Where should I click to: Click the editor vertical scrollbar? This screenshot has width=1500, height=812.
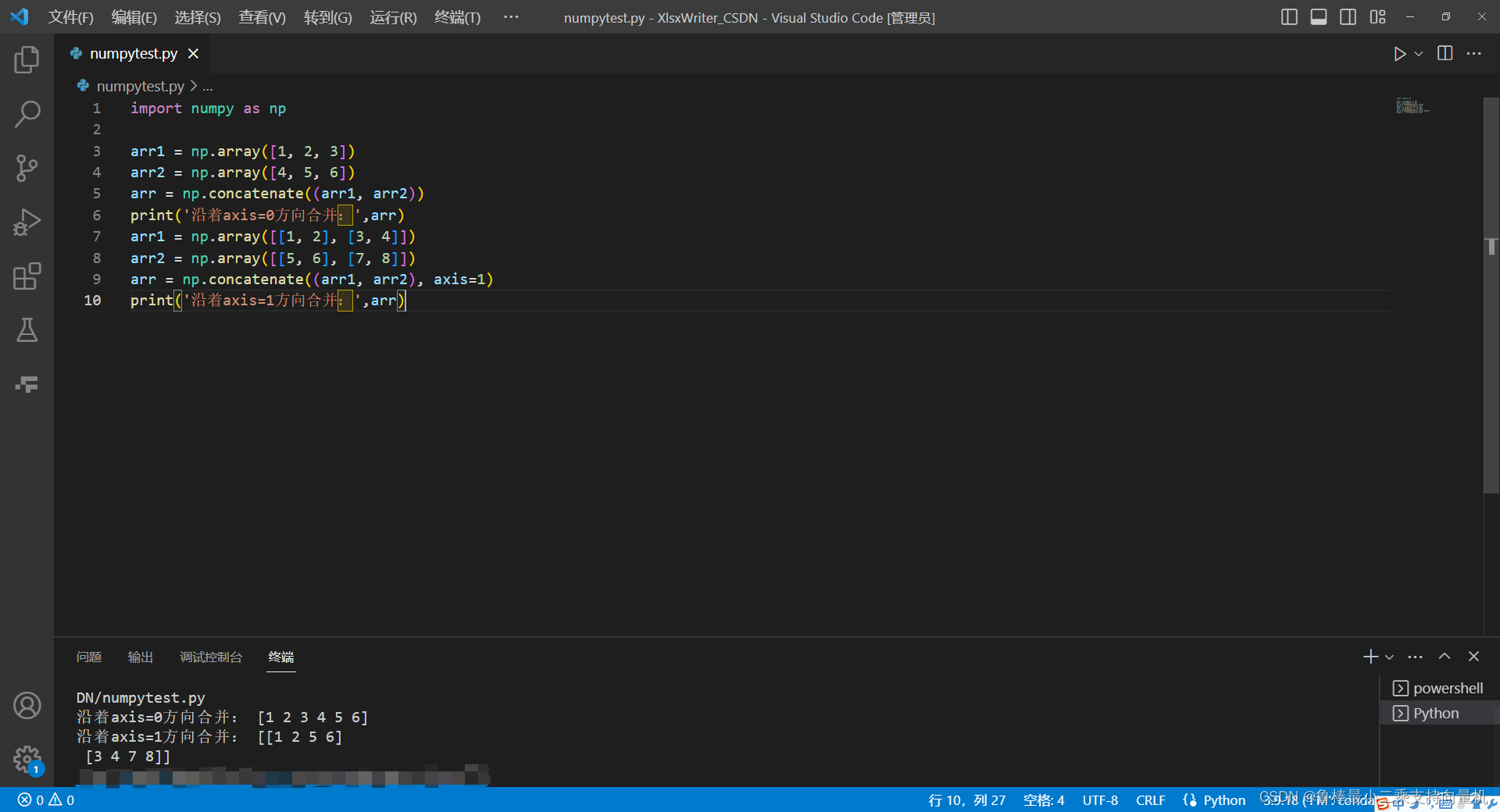(1491, 295)
